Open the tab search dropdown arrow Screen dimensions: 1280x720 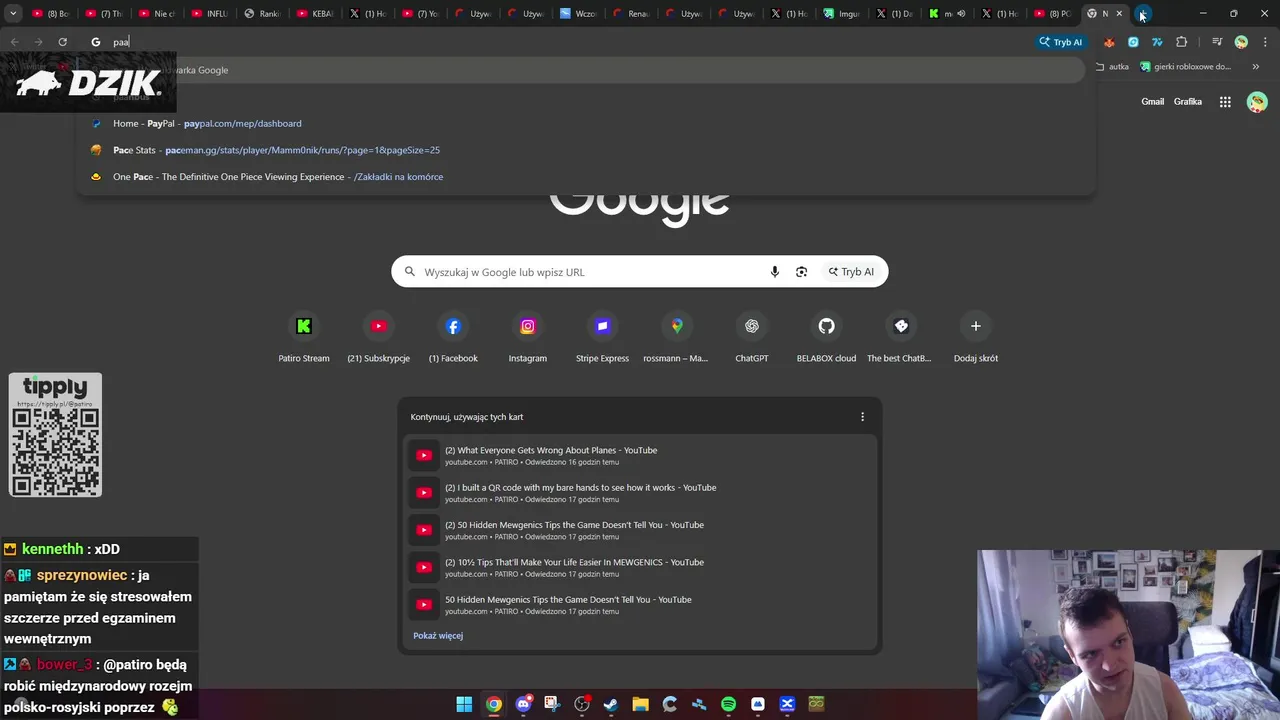click(13, 14)
